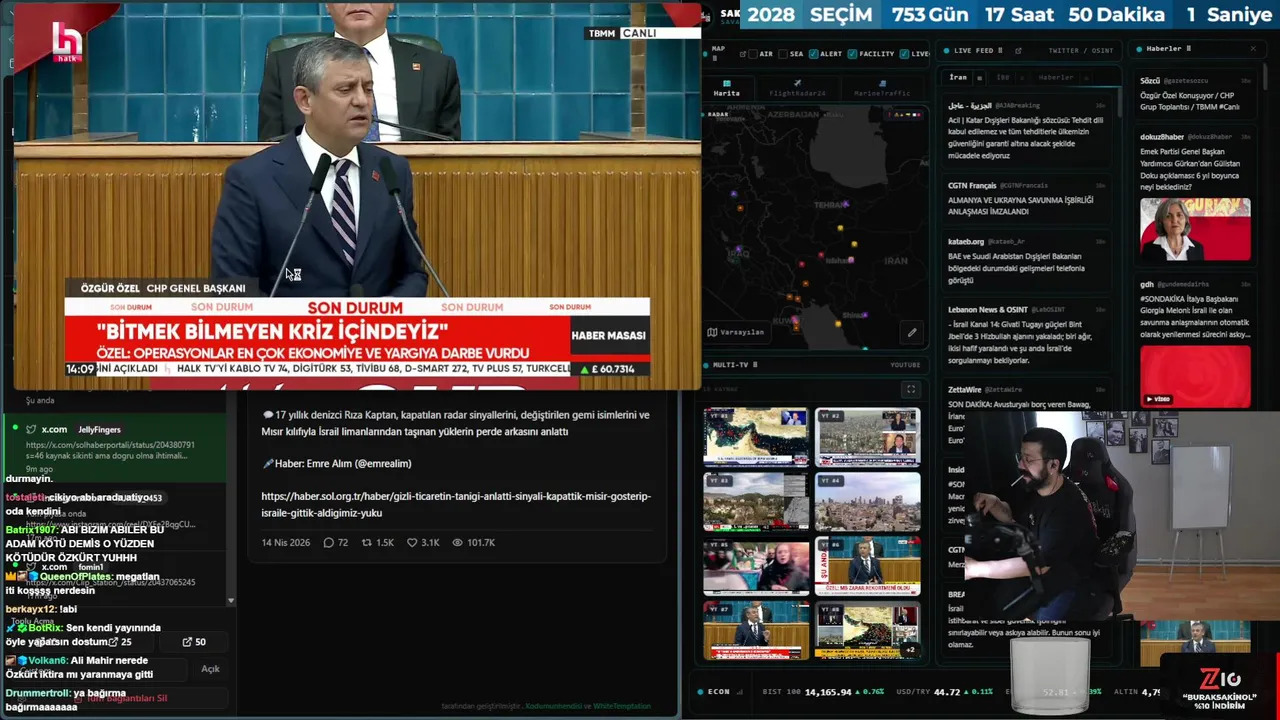Click the @emrealim mention in the post
1280x720 pixels.
382,463
